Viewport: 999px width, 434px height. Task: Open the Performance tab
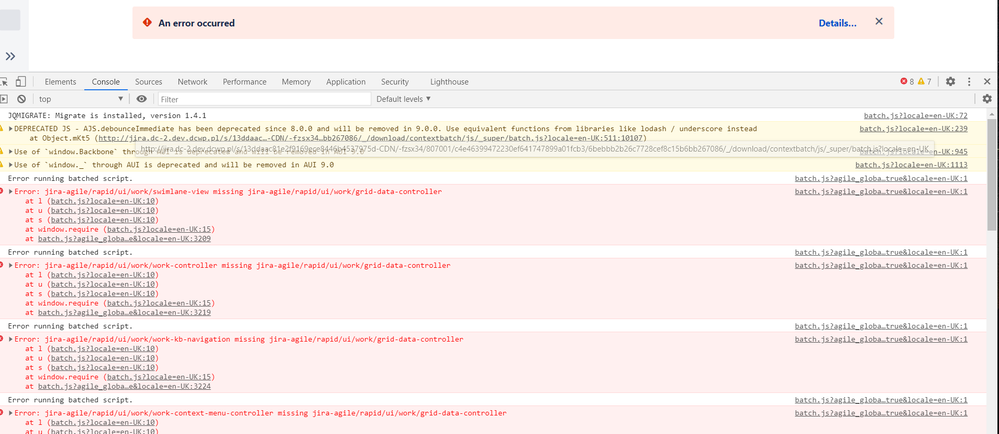(245, 82)
